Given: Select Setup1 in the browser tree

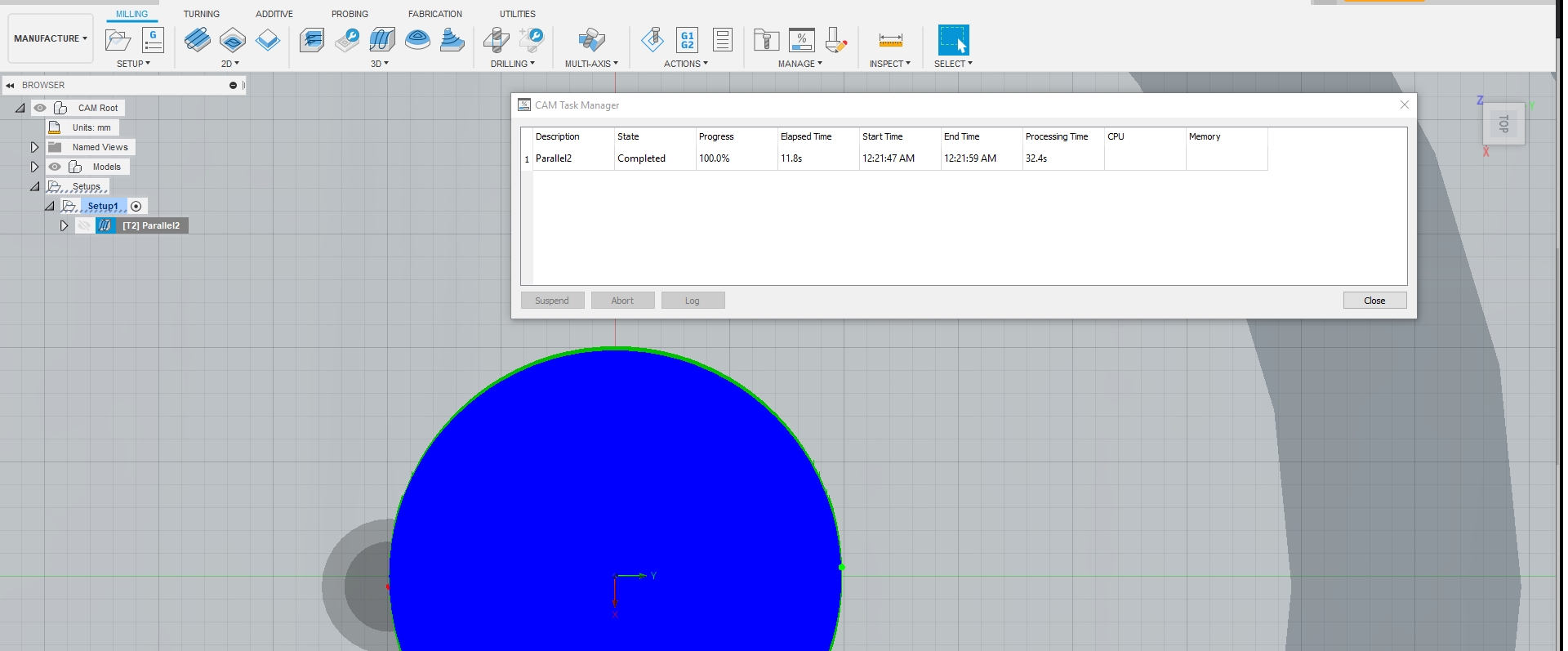Looking at the screenshot, I should tap(103, 206).
